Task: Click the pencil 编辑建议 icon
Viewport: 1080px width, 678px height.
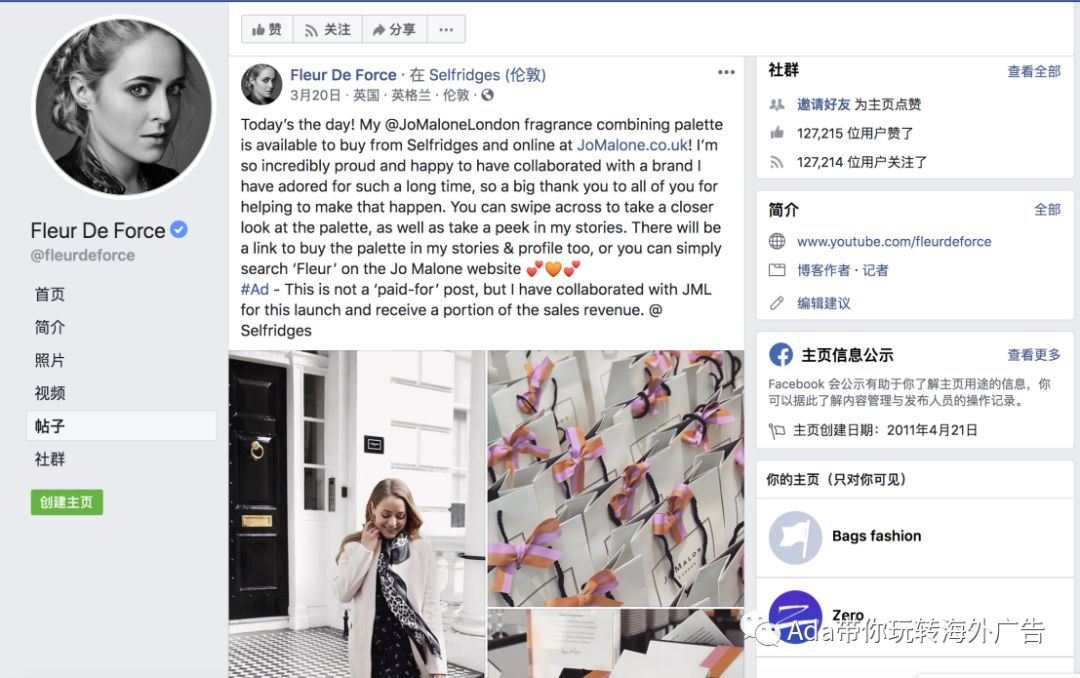Action: [777, 303]
